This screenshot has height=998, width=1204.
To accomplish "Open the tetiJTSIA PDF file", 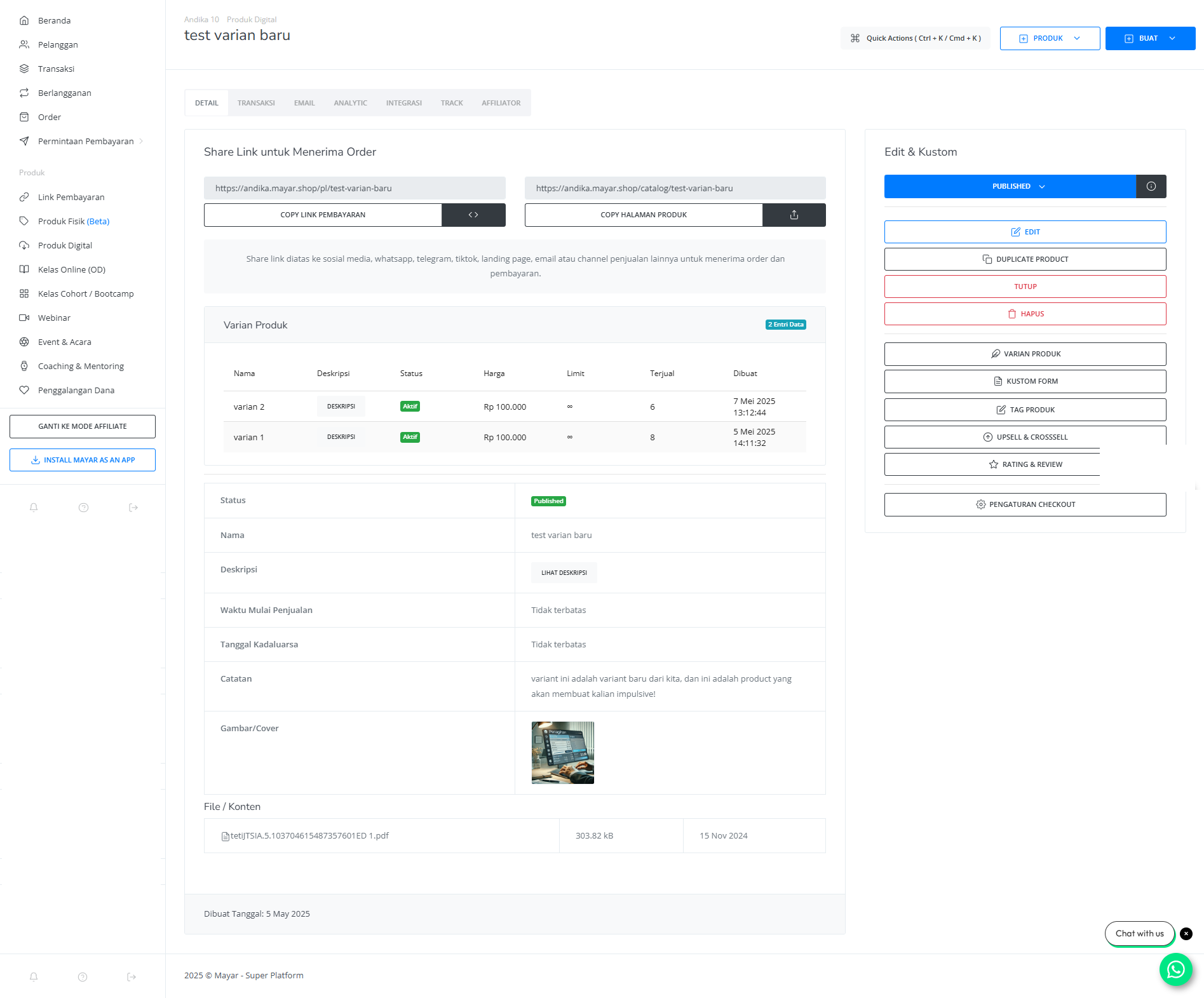I will (x=305, y=836).
